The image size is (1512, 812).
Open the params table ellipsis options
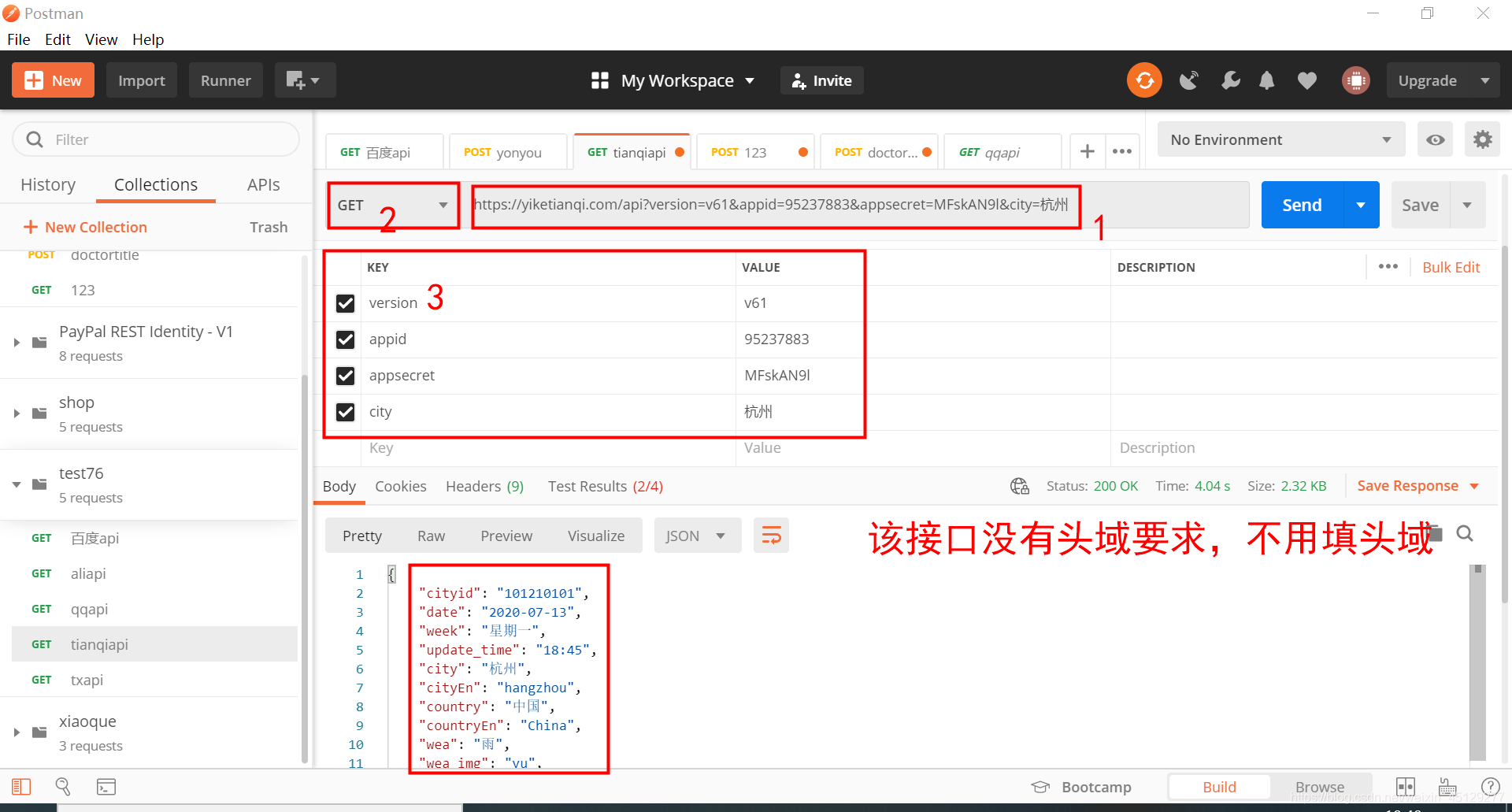point(1388,266)
